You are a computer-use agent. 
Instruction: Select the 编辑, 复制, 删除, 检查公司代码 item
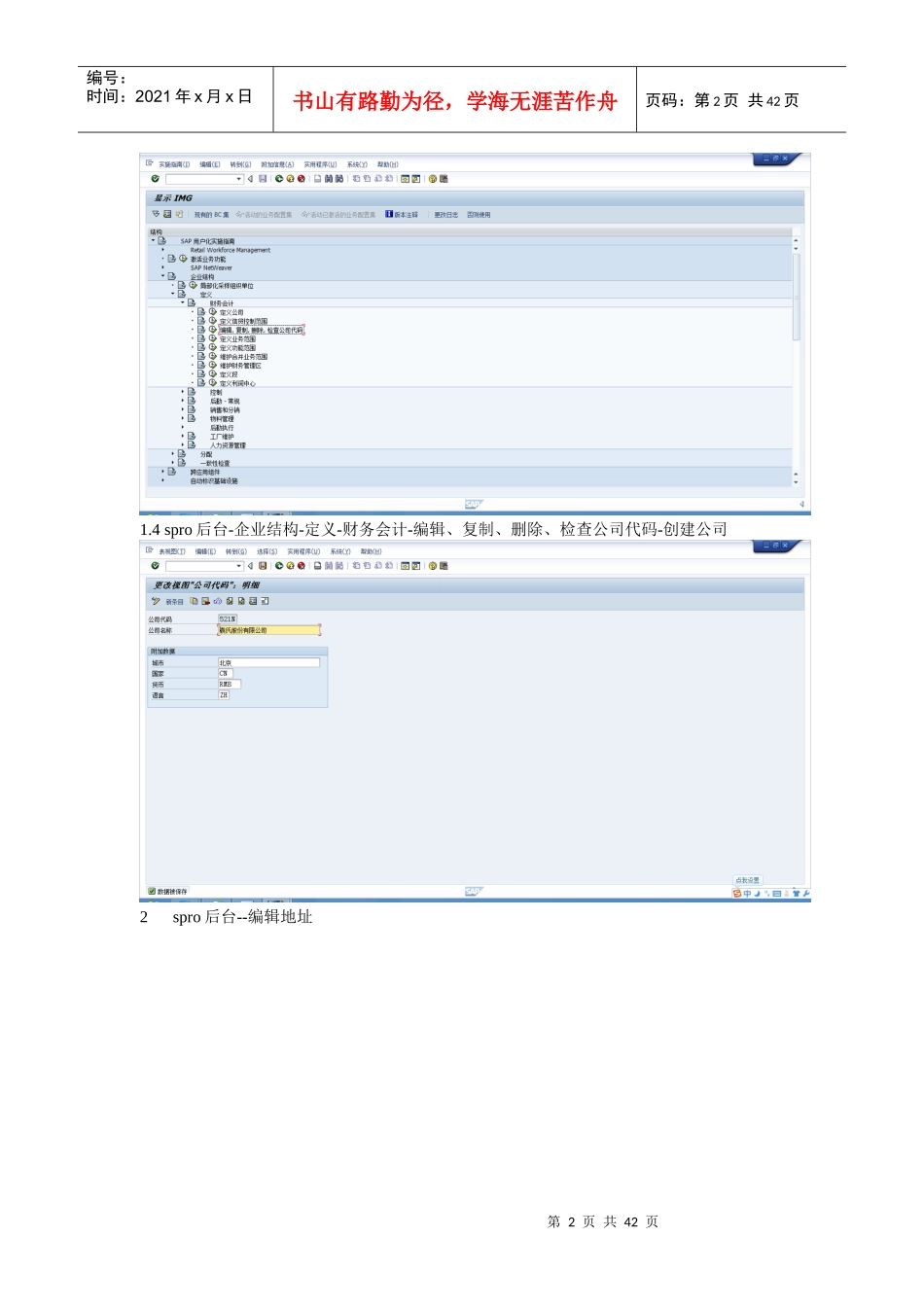coord(261,331)
